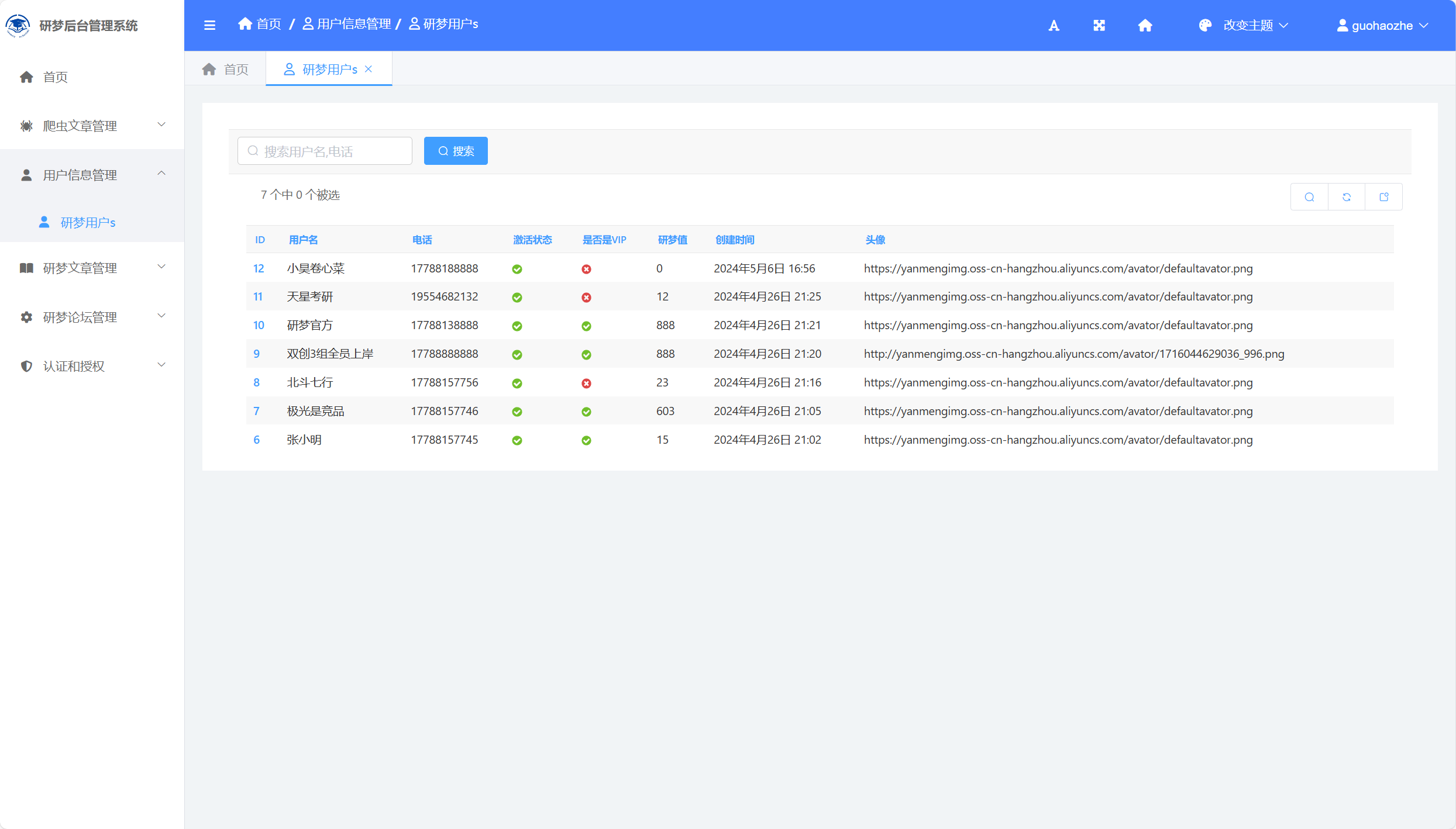1456x829 pixels.
Task: Click the export icon button above table
Action: click(1383, 197)
